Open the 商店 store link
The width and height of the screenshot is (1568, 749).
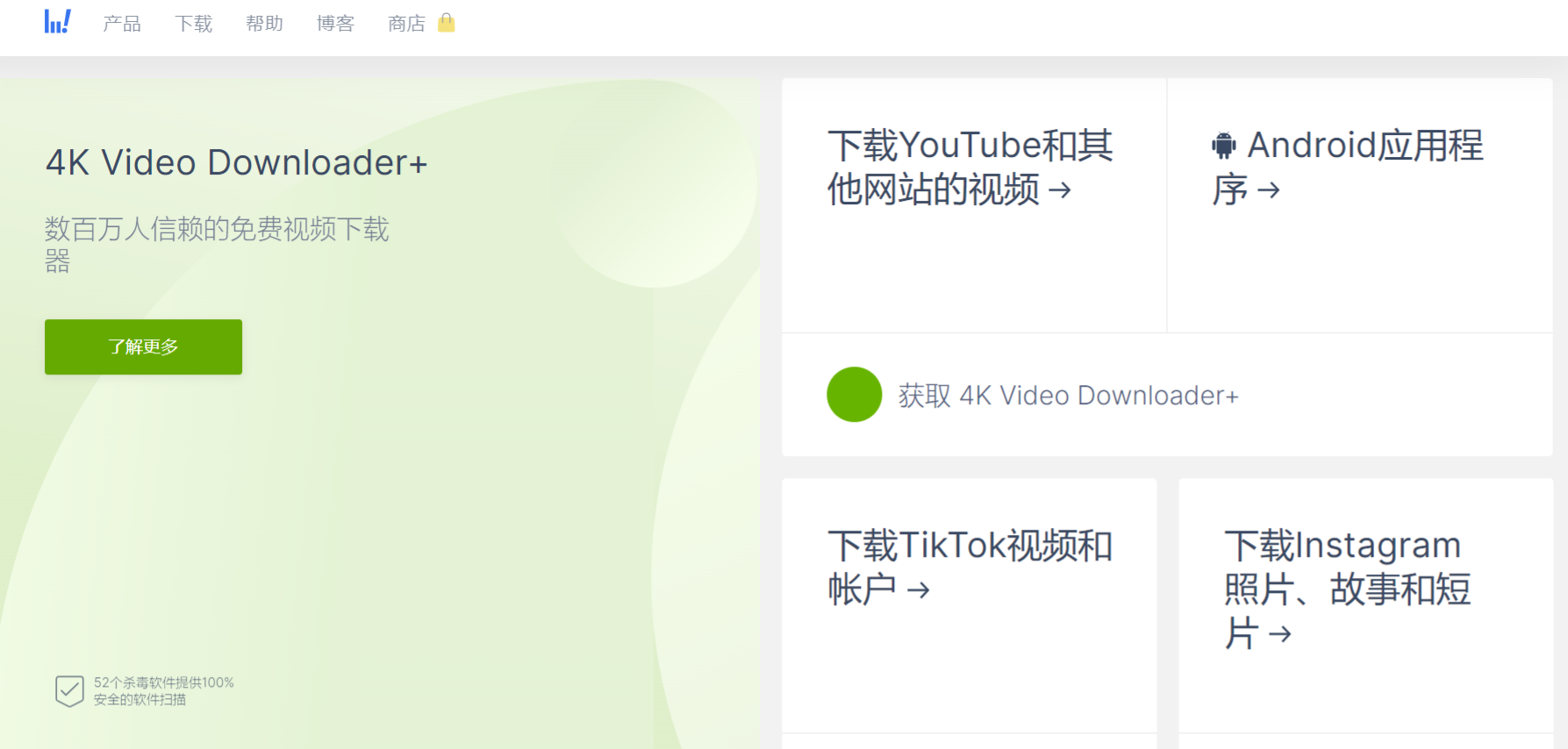(x=406, y=24)
